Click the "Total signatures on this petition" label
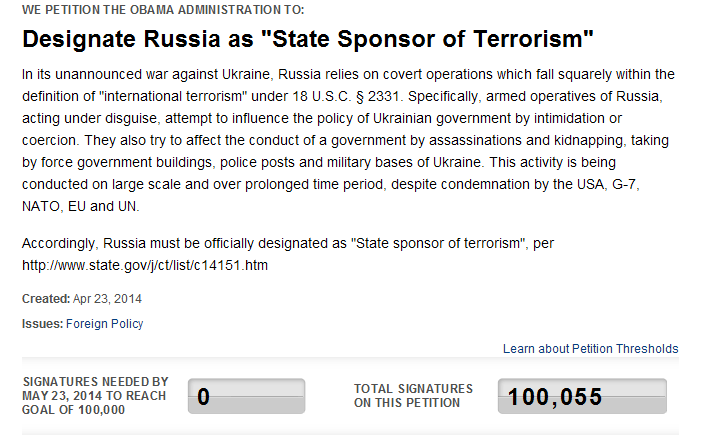707x435 pixels. pos(413,395)
